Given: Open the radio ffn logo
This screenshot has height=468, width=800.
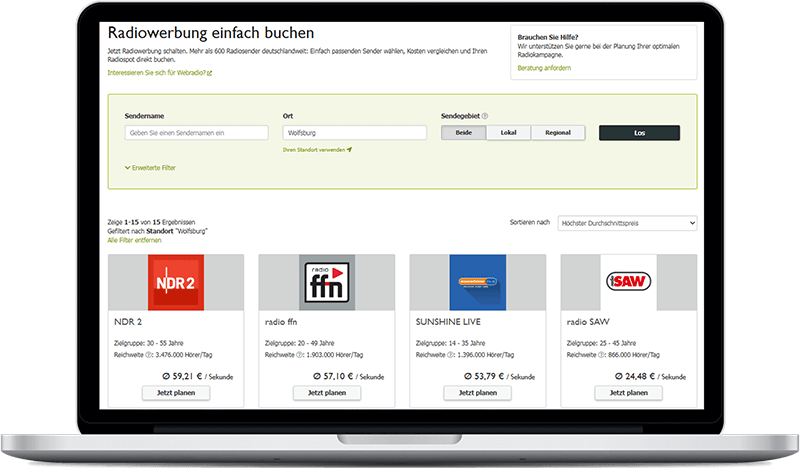Looking at the screenshot, I should [x=327, y=282].
